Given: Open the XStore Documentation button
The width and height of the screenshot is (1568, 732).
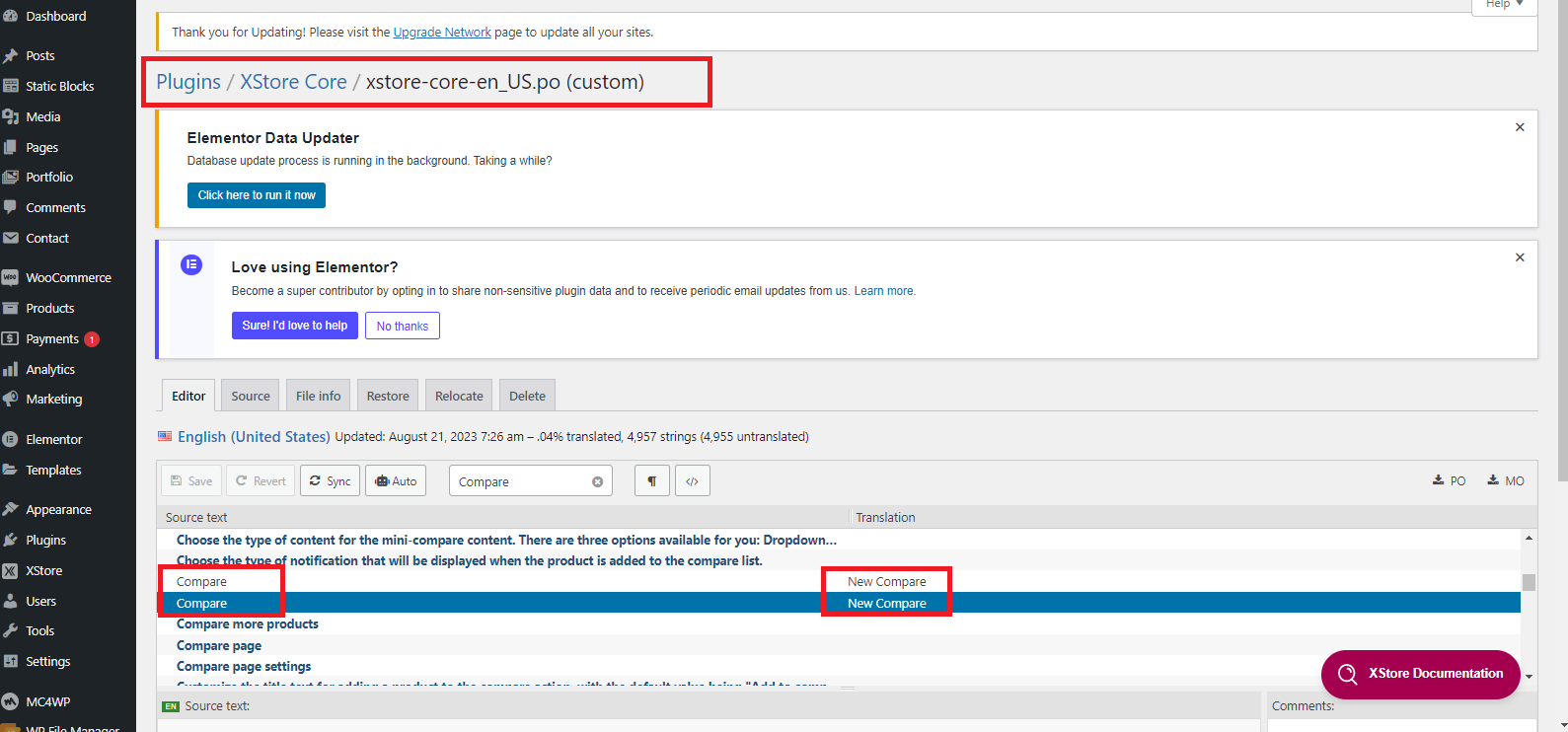Looking at the screenshot, I should click(x=1421, y=674).
